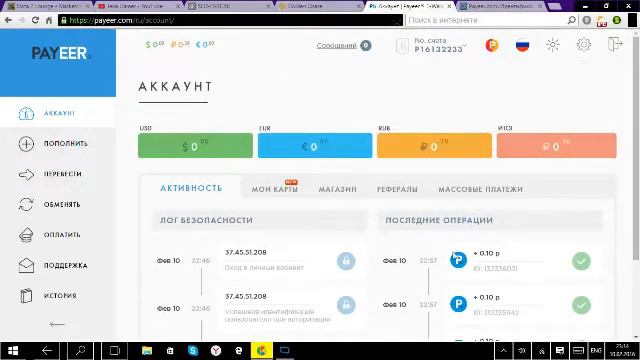Click the Обменять refresh icon

pyautogui.click(x=26, y=204)
